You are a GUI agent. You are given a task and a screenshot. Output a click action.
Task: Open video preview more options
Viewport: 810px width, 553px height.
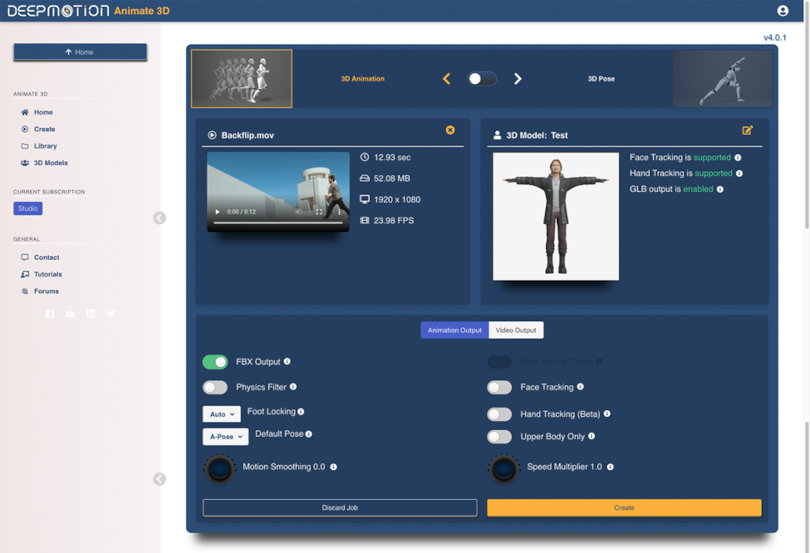(339, 212)
